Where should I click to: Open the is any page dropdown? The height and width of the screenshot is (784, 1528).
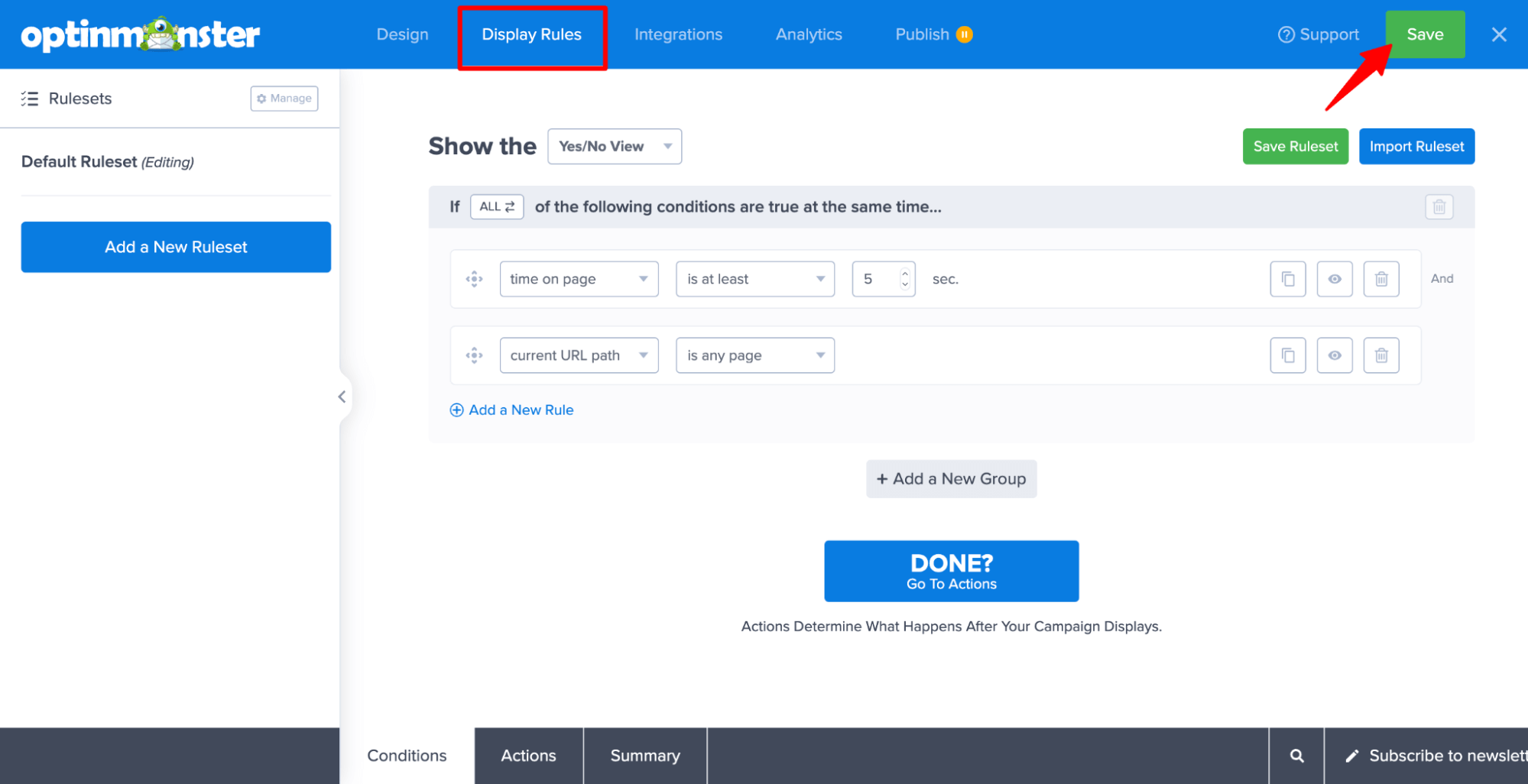(755, 355)
